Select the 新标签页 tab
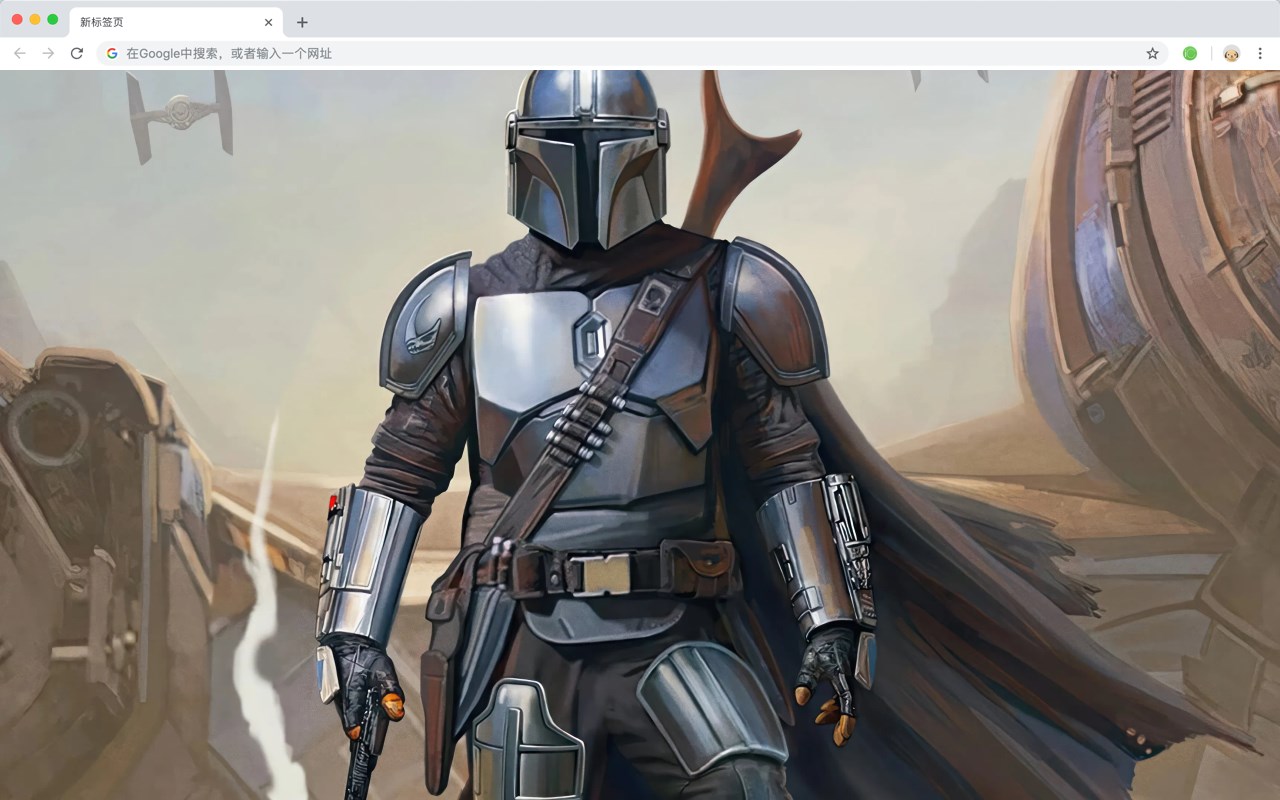Screen dimensions: 1280x800 [x=176, y=22]
